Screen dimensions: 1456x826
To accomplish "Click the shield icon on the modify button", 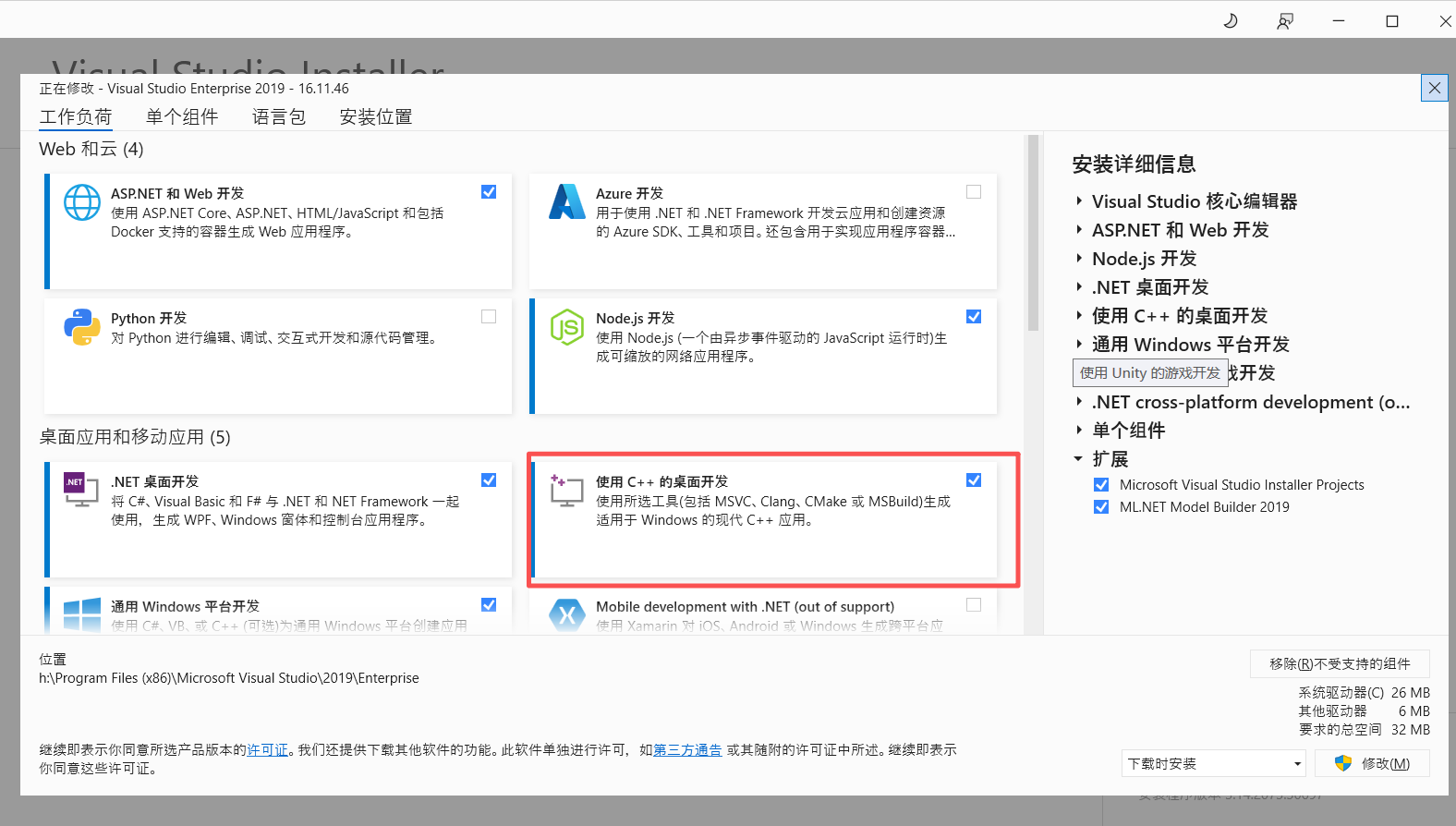I will click(1343, 763).
